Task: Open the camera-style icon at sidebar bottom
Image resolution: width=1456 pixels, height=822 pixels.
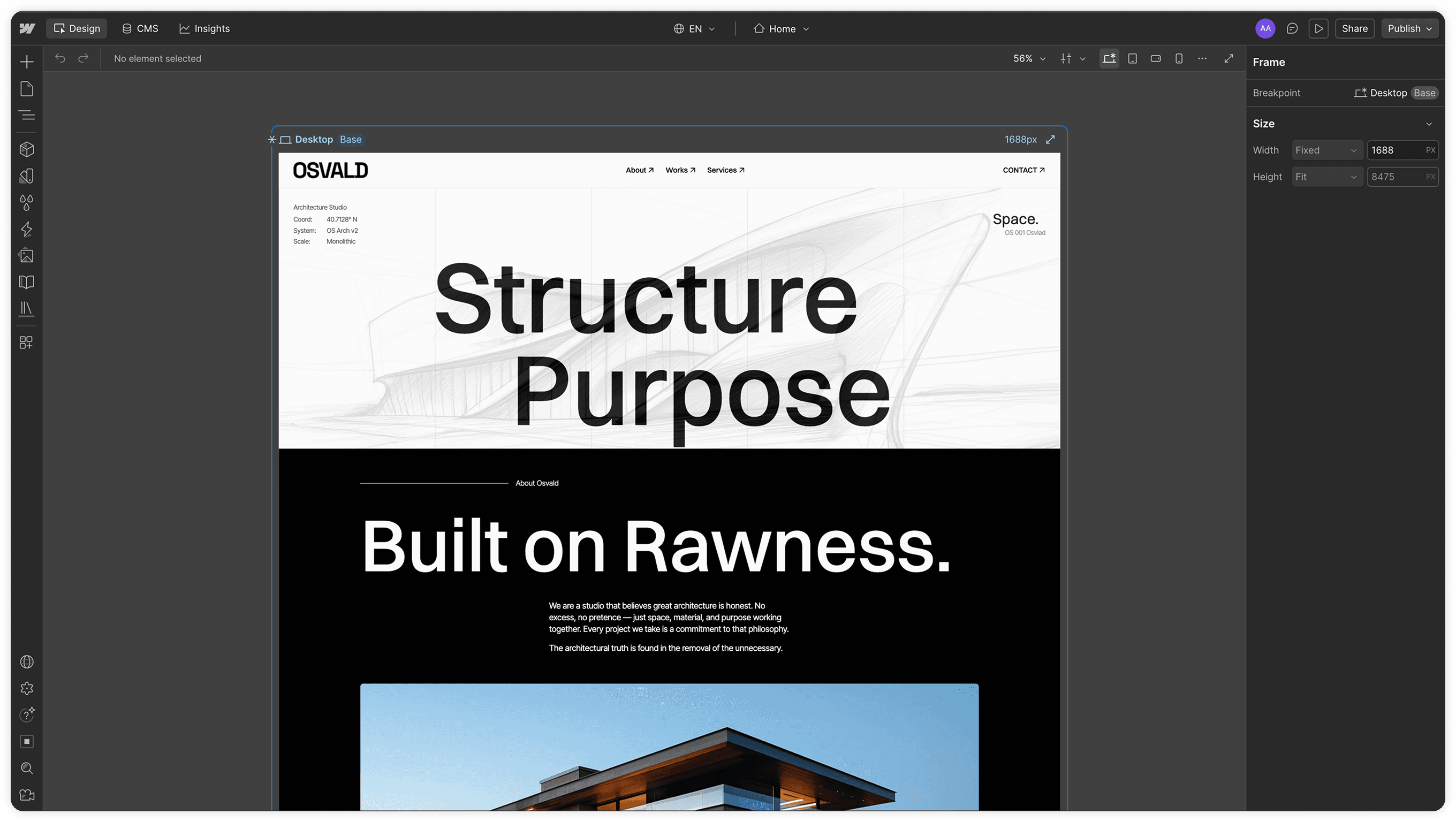Action: 27,794
